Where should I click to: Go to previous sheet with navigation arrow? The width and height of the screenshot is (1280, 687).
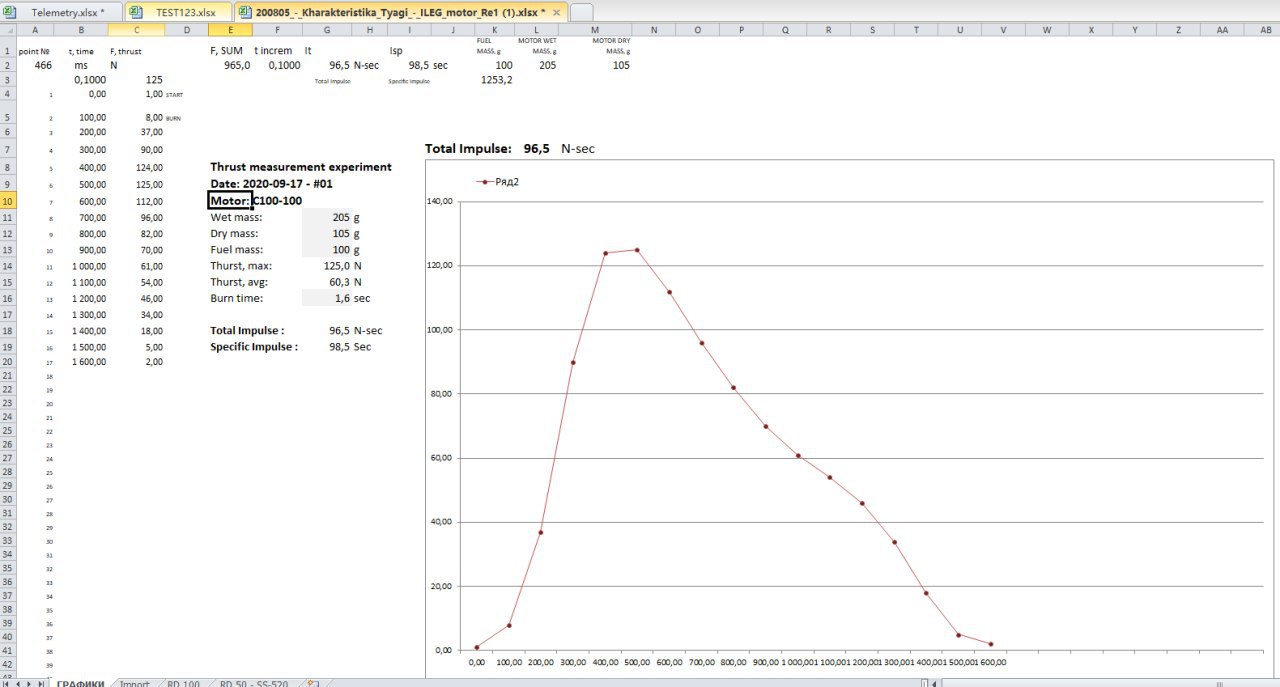tap(16, 683)
